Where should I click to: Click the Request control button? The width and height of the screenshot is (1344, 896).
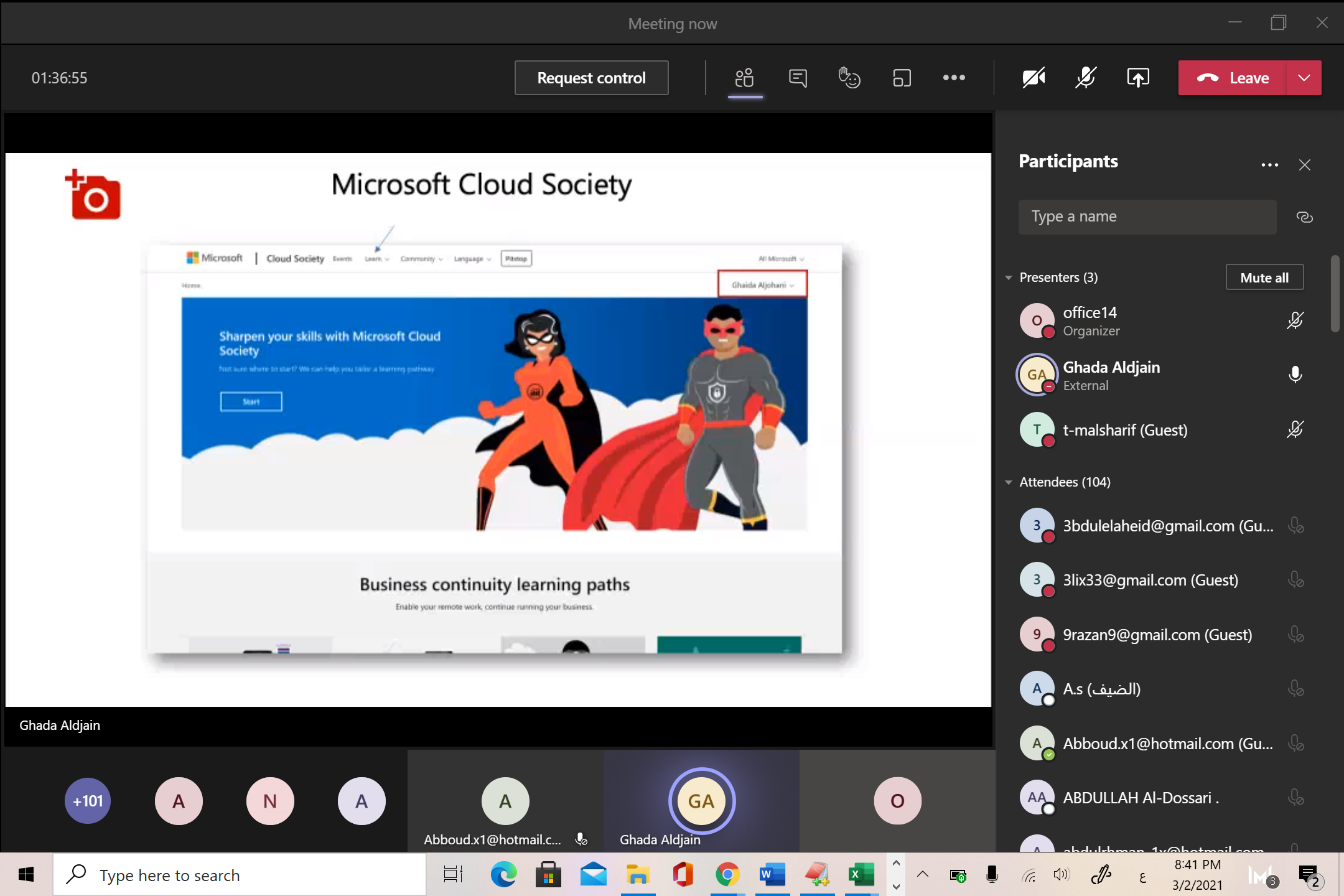coord(591,78)
